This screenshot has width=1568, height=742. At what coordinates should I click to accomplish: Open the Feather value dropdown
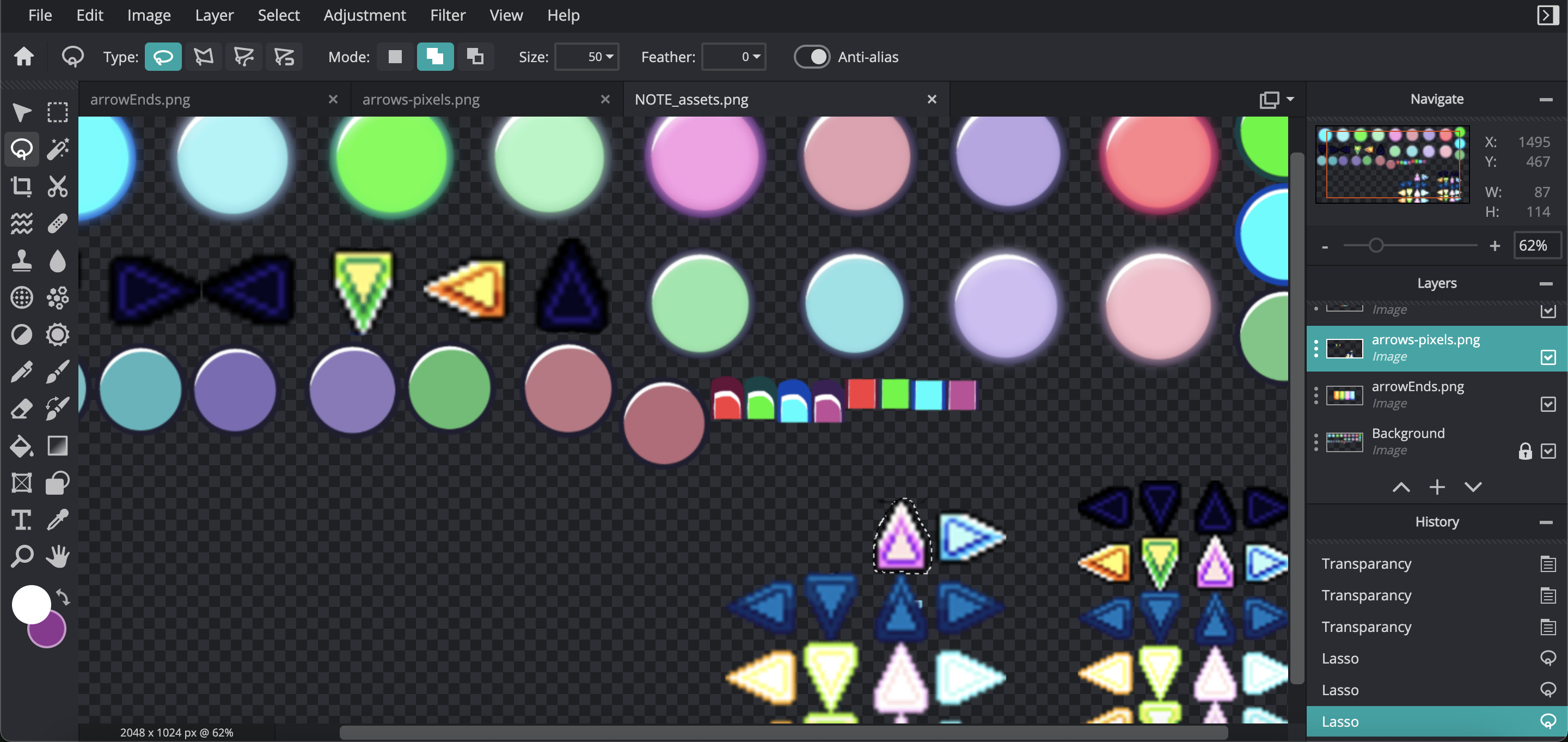[755, 57]
